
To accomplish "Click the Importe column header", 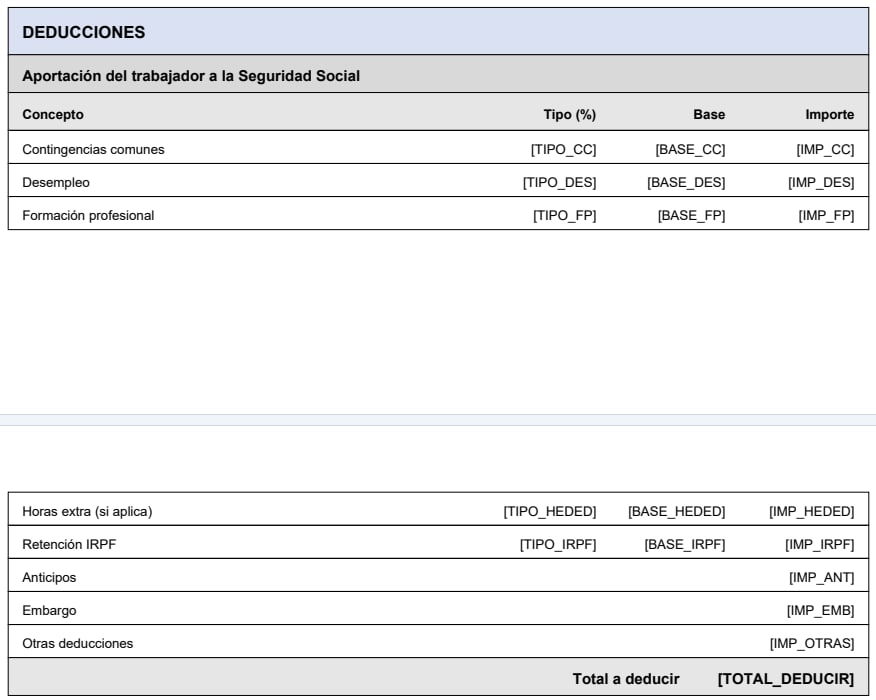I will coord(834,114).
